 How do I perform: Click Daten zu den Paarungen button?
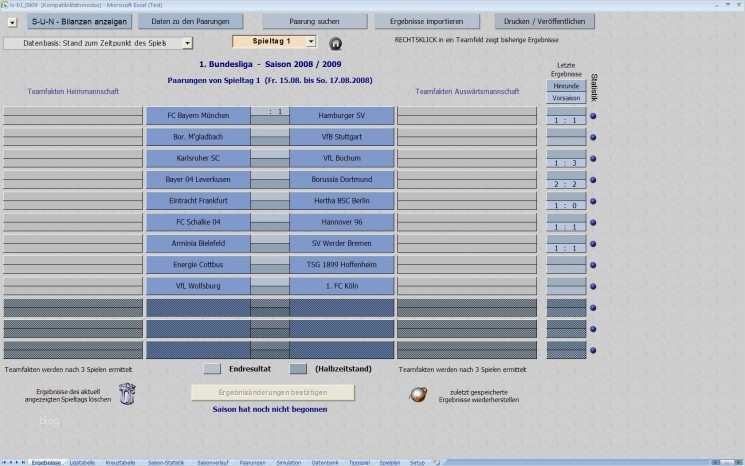[191, 21]
